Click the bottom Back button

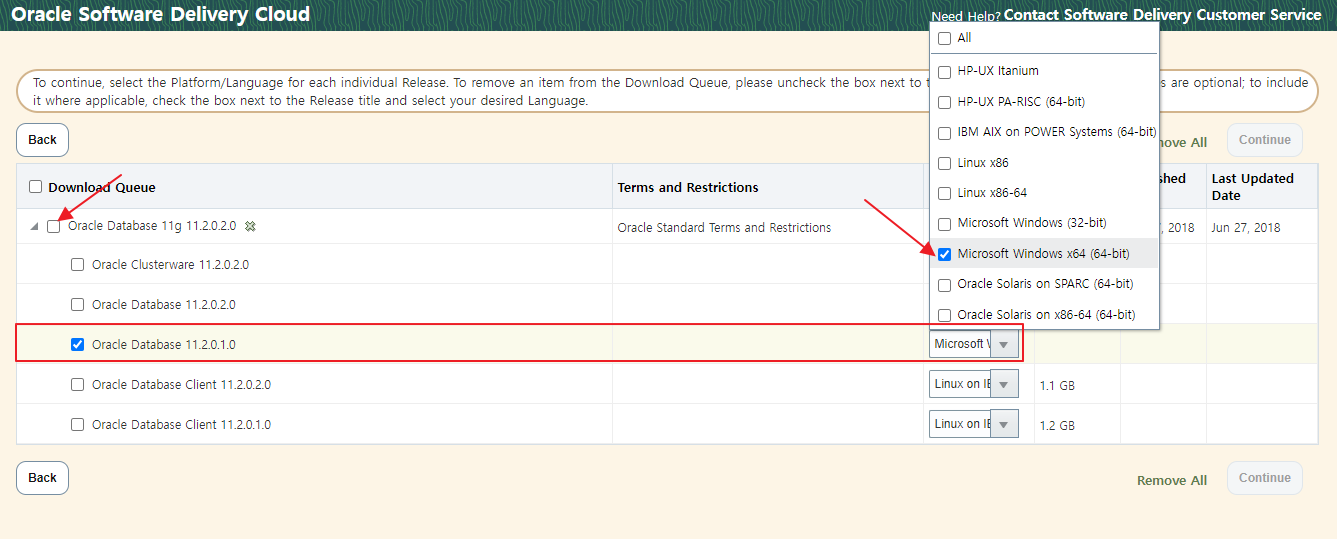pyautogui.click(x=42, y=478)
